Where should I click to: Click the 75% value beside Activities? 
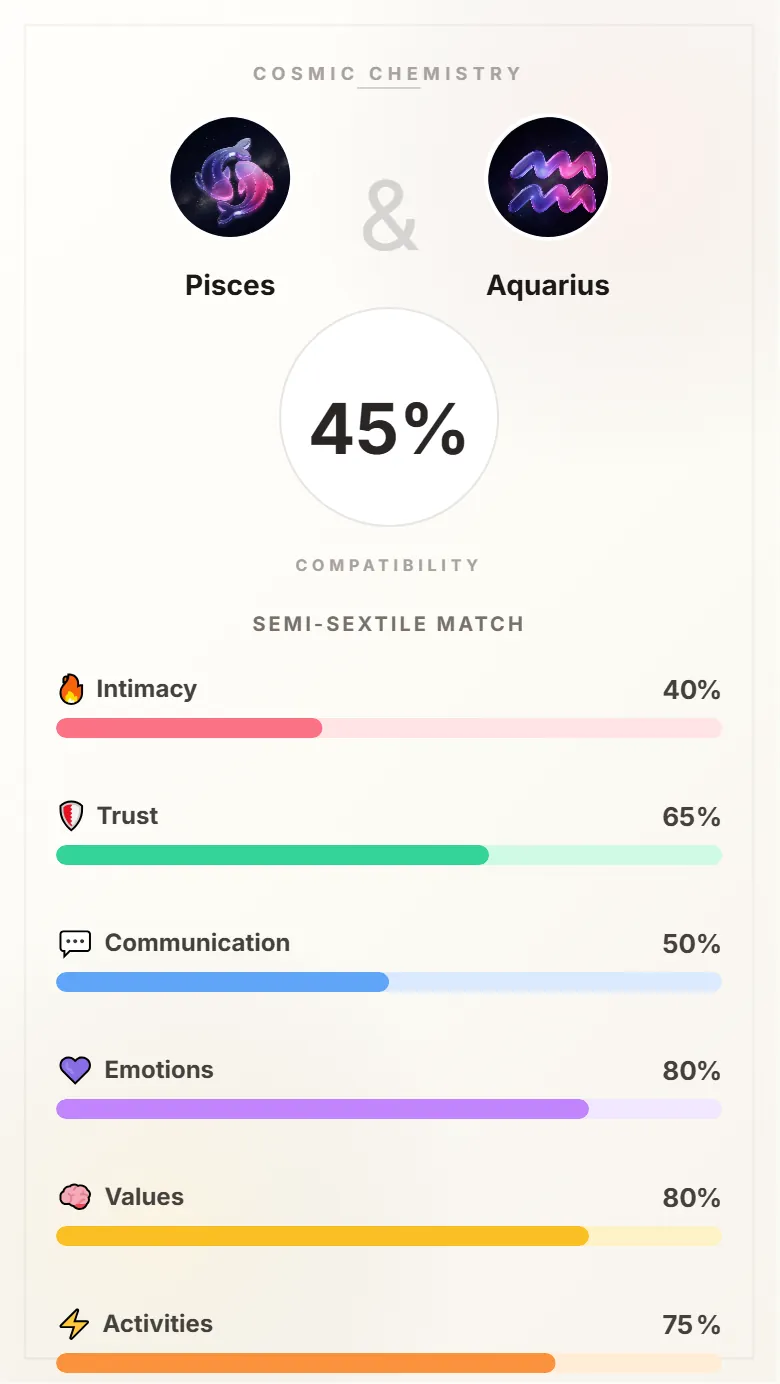(691, 1324)
